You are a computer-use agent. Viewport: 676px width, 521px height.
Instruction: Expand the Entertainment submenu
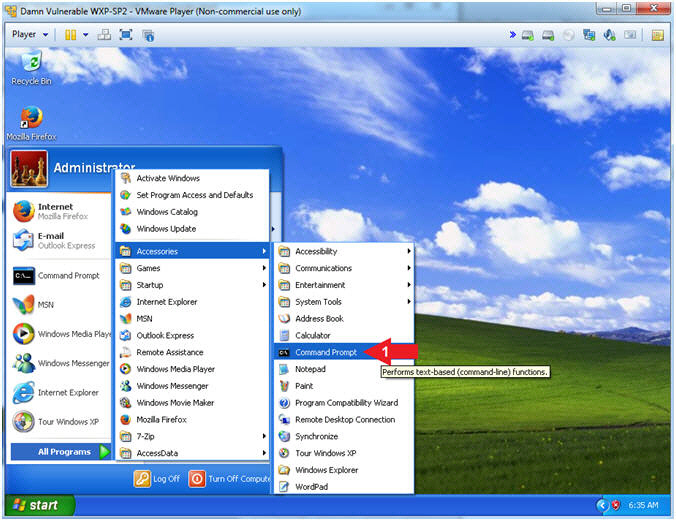click(344, 285)
